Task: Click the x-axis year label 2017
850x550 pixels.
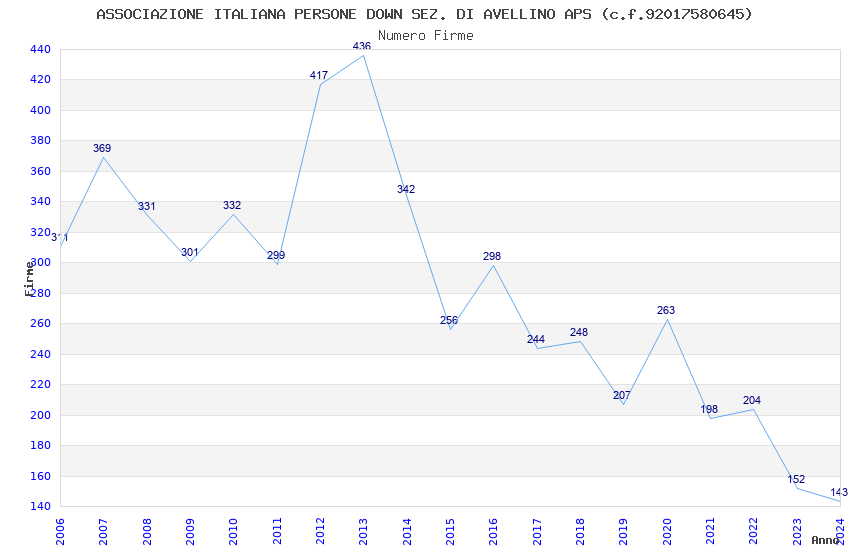Action: coord(537,531)
